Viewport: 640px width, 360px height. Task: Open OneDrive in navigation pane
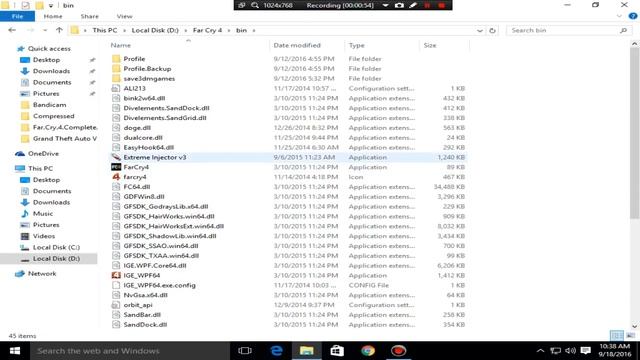point(43,153)
